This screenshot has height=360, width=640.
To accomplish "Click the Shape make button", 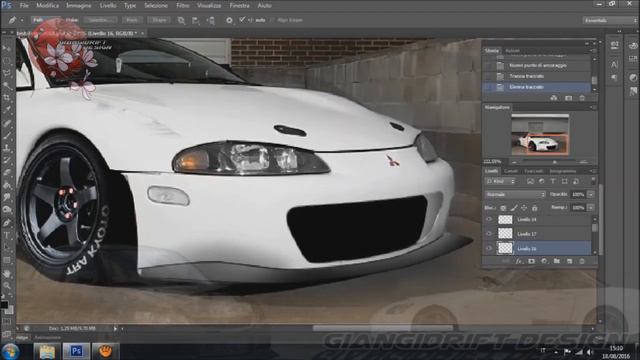I will click(x=159, y=20).
